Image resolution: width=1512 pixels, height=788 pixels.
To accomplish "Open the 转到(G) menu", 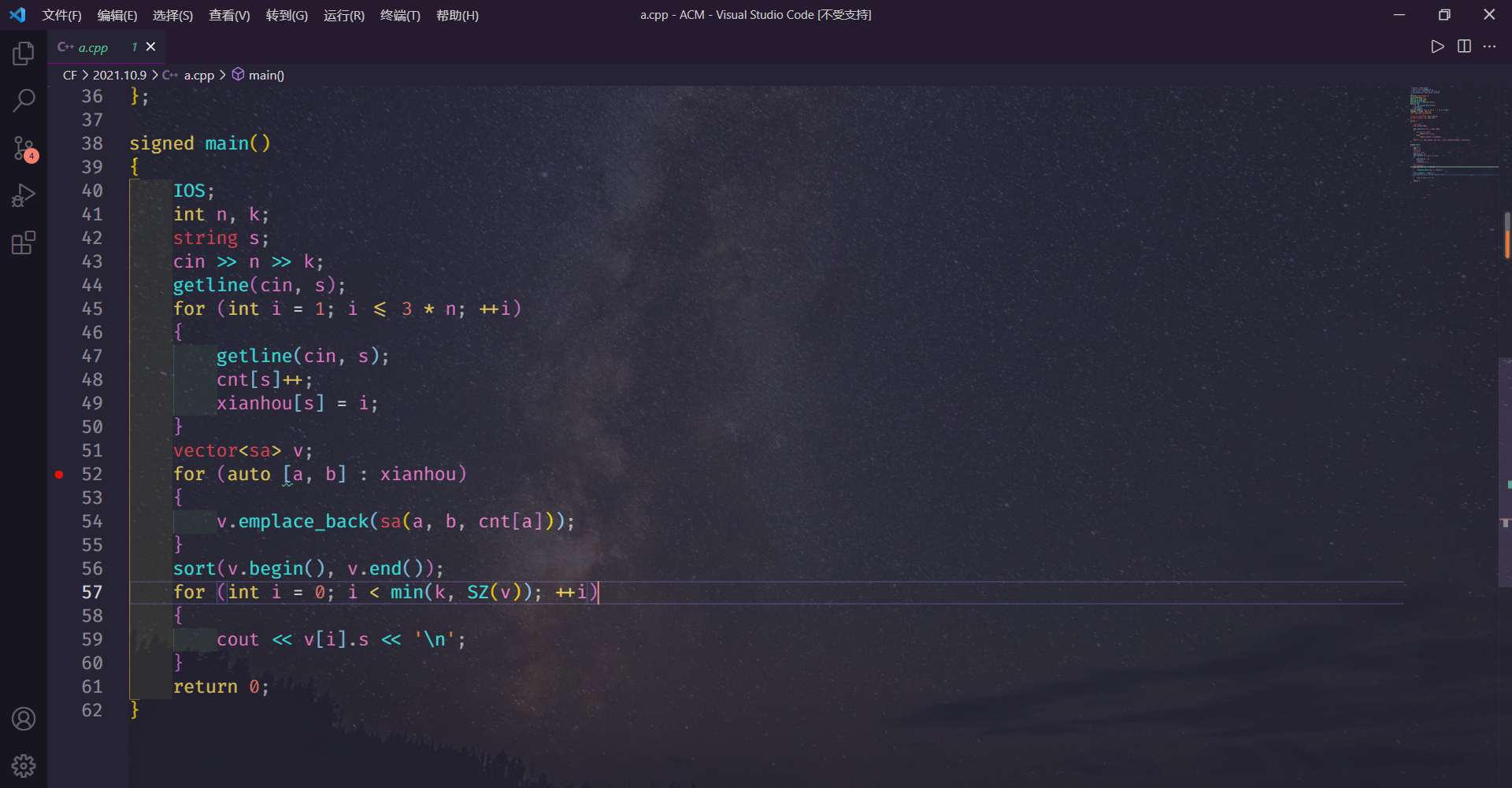I will (287, 15).
